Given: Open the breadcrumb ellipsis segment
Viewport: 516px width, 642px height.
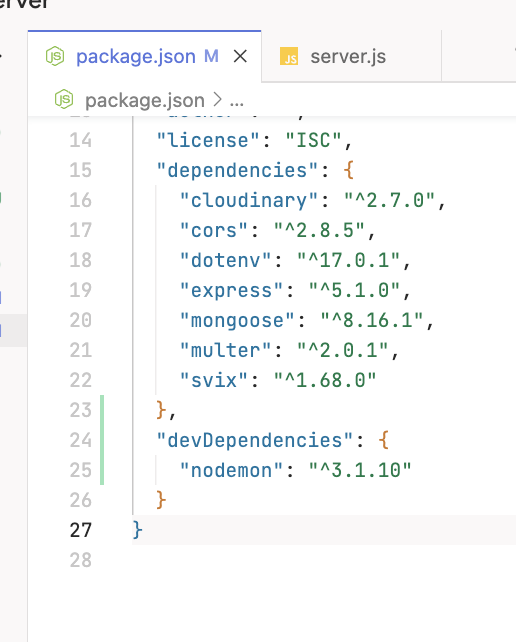Looking at the screenshot, I should point(237,101).
